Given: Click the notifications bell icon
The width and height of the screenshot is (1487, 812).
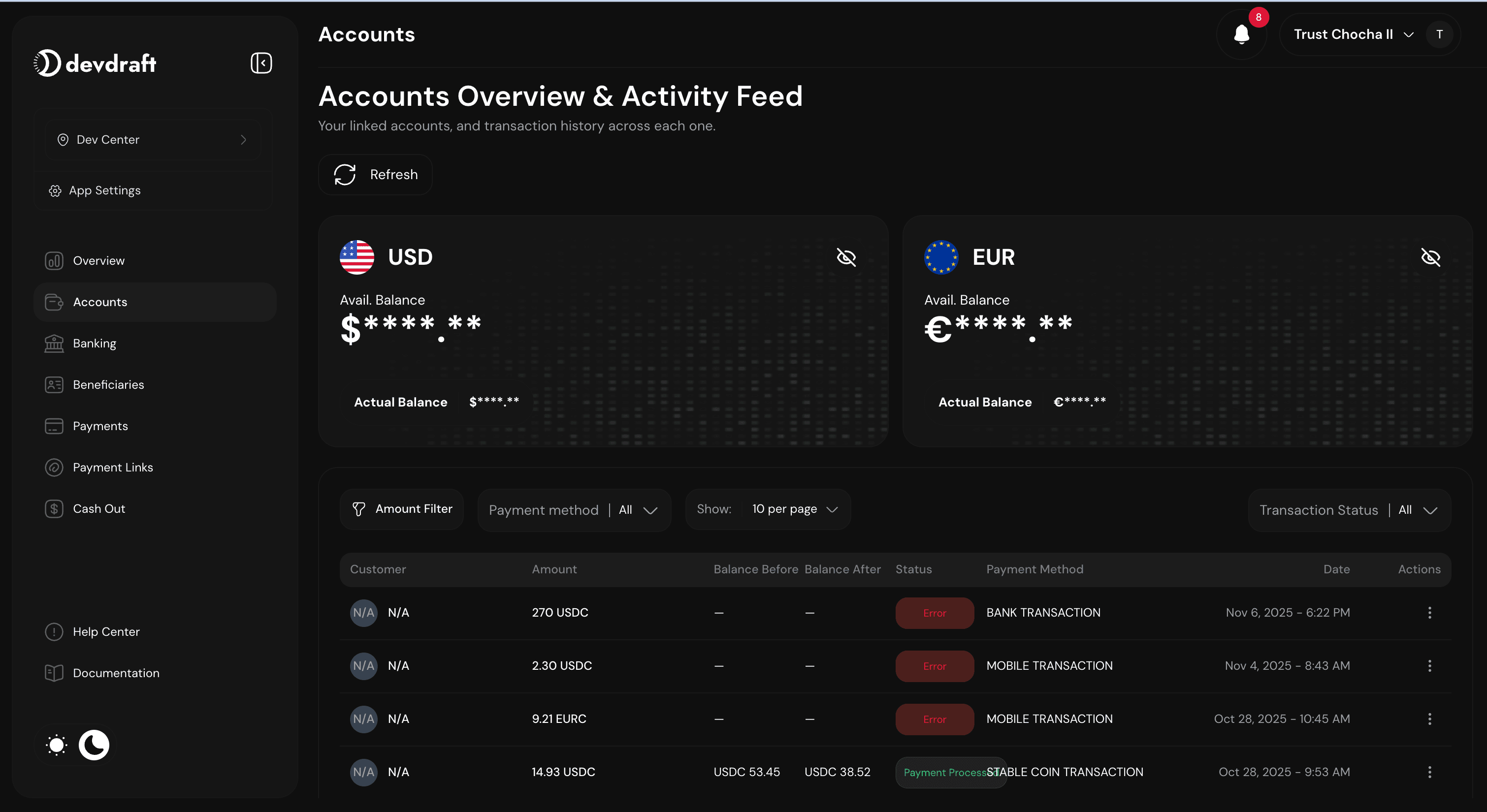Looking at the screenshot, I should tap(1242, 34).
